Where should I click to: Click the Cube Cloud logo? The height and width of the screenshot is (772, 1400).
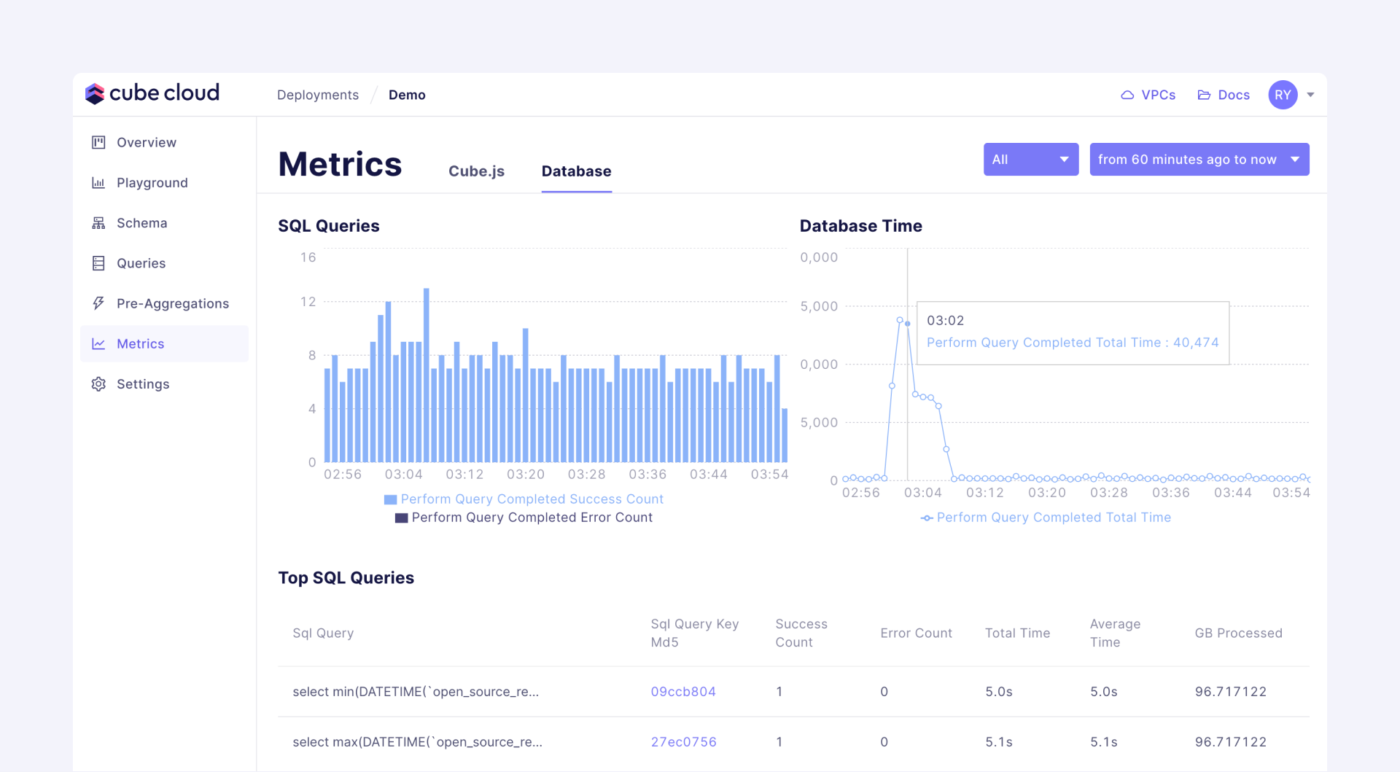[x=152, y=94]
